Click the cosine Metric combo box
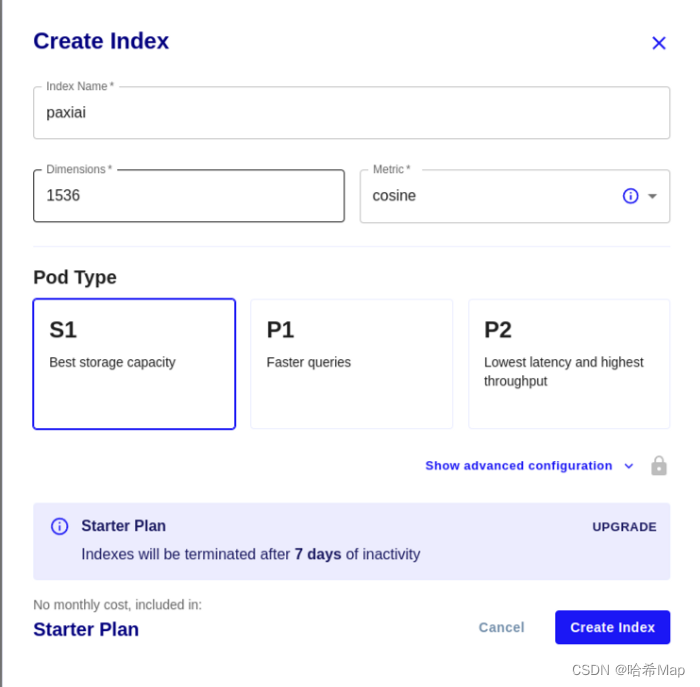 coord(480,196)
